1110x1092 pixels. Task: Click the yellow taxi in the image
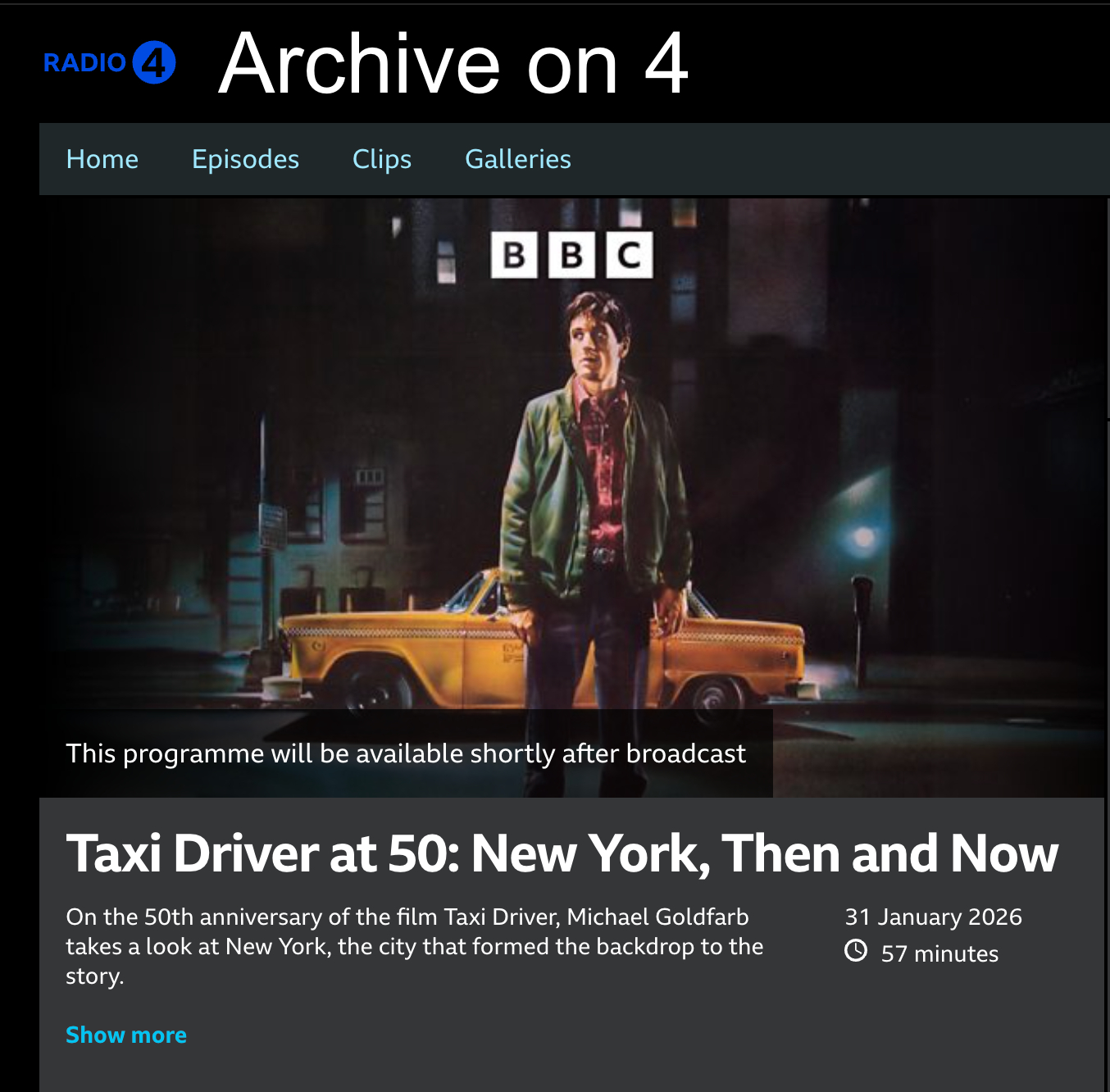click(x=541, y=648)
